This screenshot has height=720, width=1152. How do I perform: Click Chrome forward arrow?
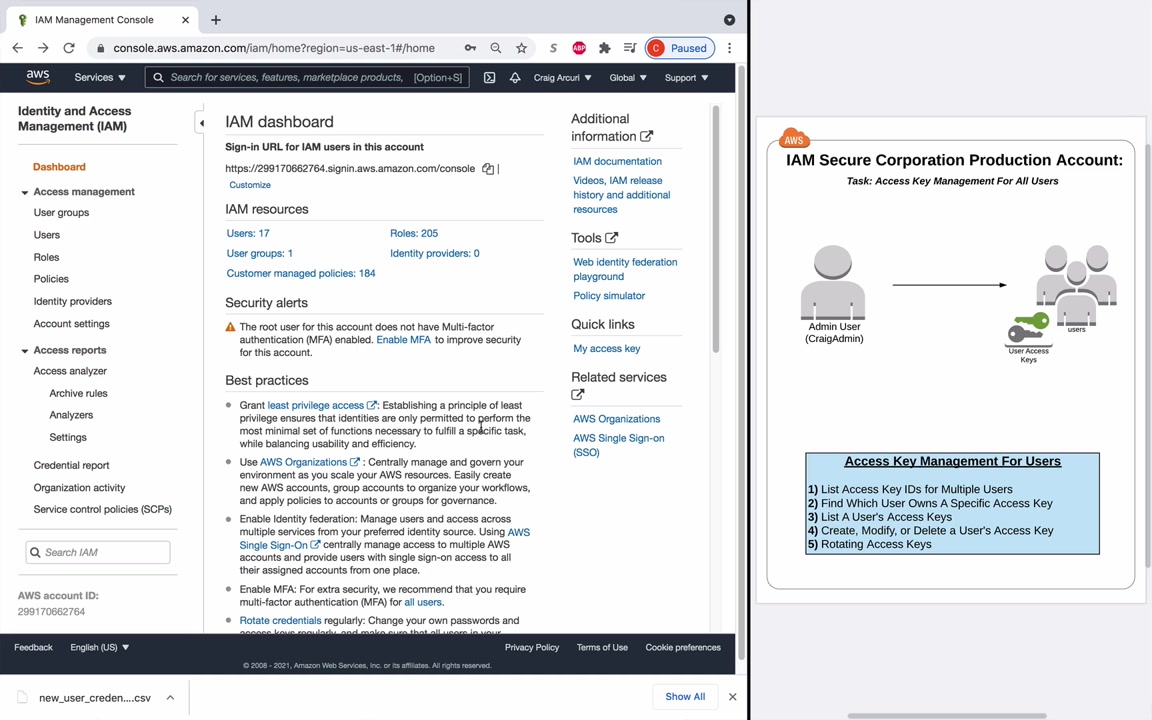[43, 48]
